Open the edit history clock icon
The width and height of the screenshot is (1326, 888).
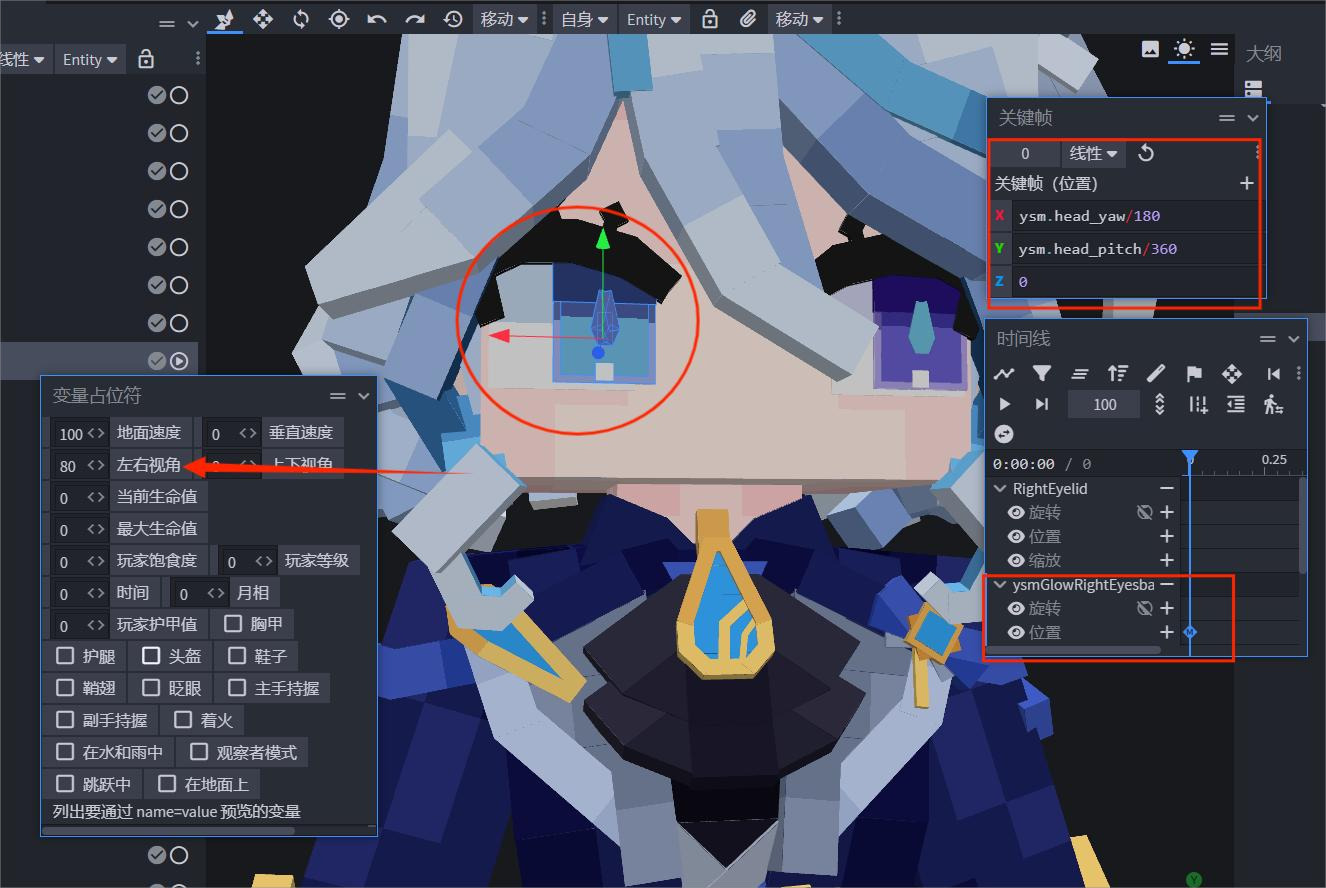pos(453,19)
